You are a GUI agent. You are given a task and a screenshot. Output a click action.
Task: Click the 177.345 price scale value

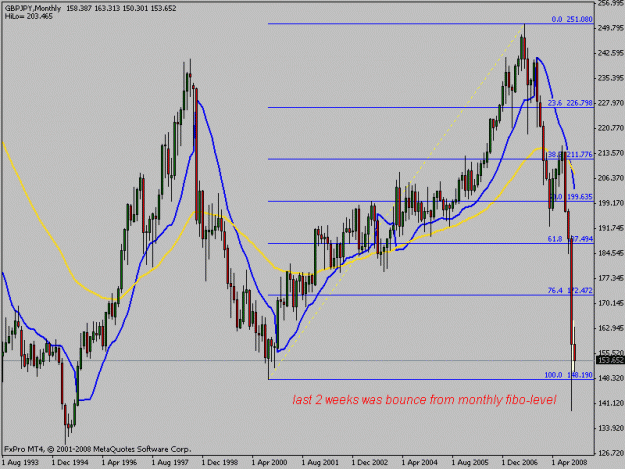610,278
